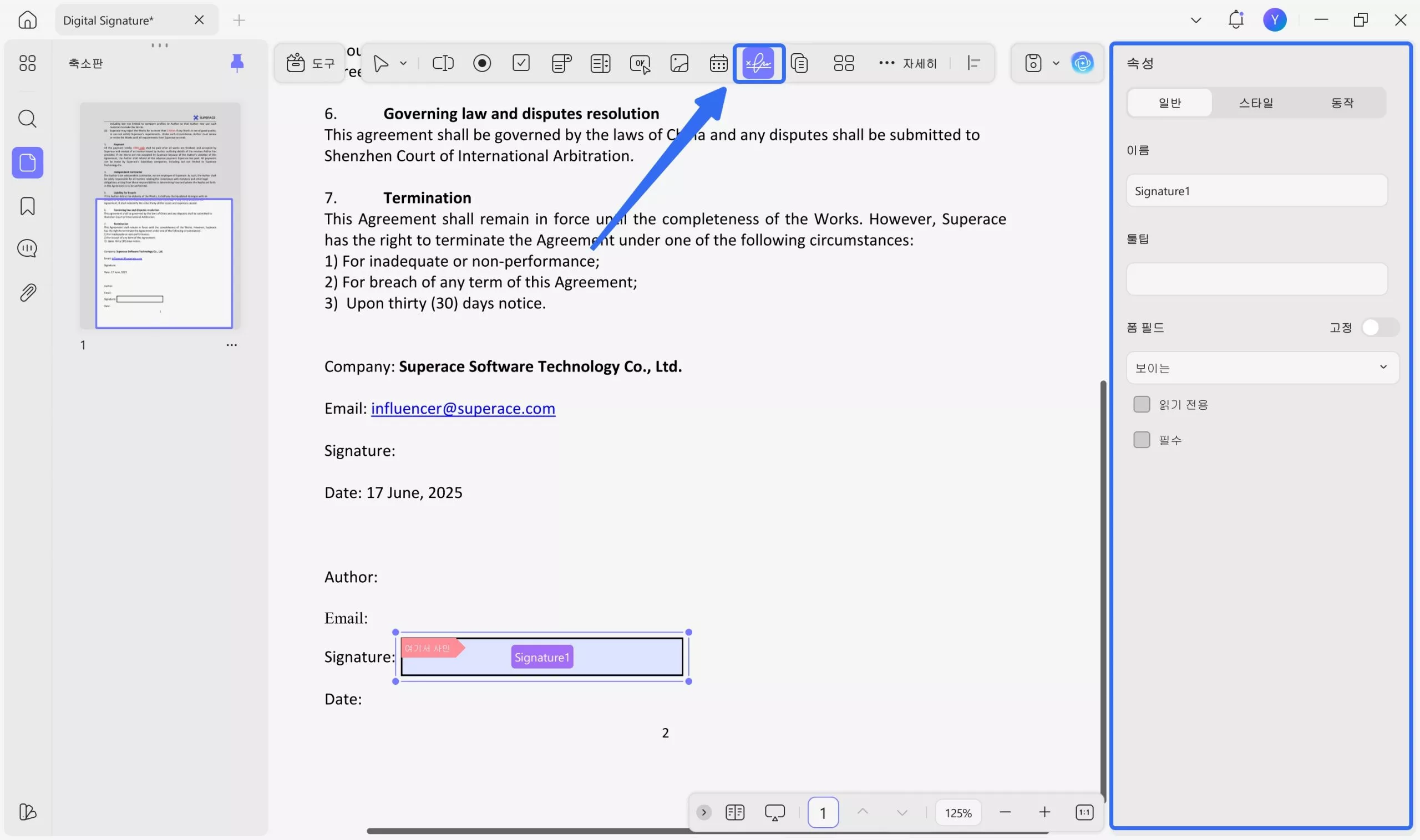Select the text field tool
1420x840 pixels.
click(x=443, y=63)
